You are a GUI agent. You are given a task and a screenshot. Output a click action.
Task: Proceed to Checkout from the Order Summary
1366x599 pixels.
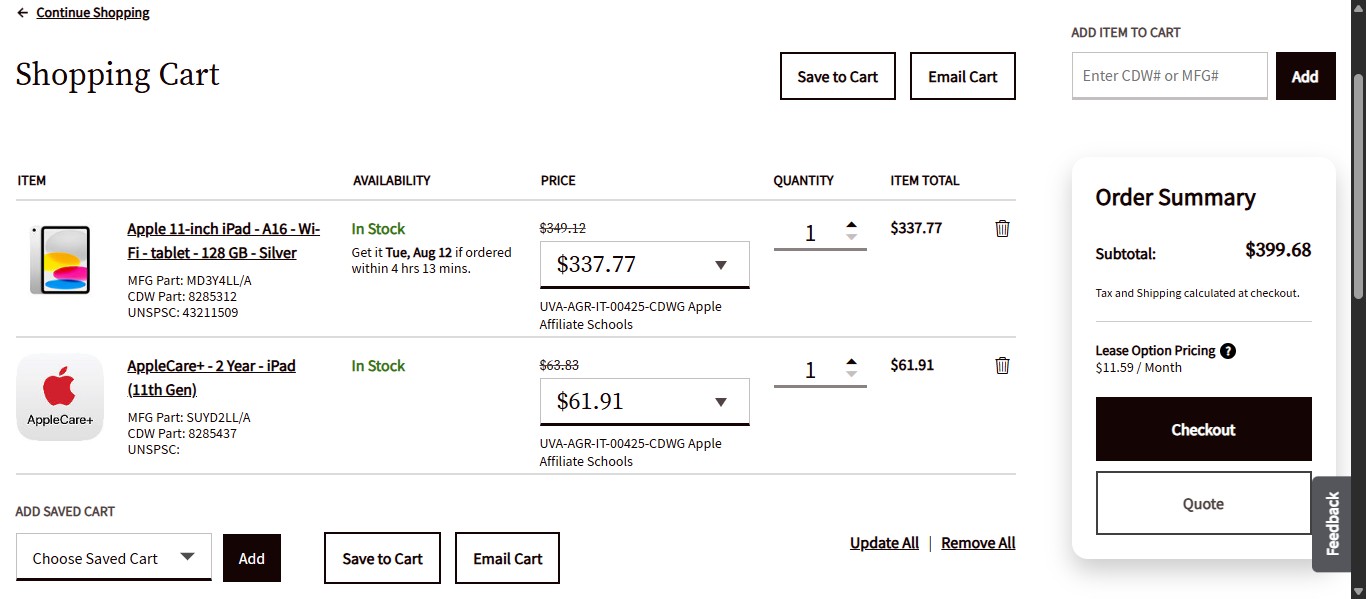point(1203,429)
